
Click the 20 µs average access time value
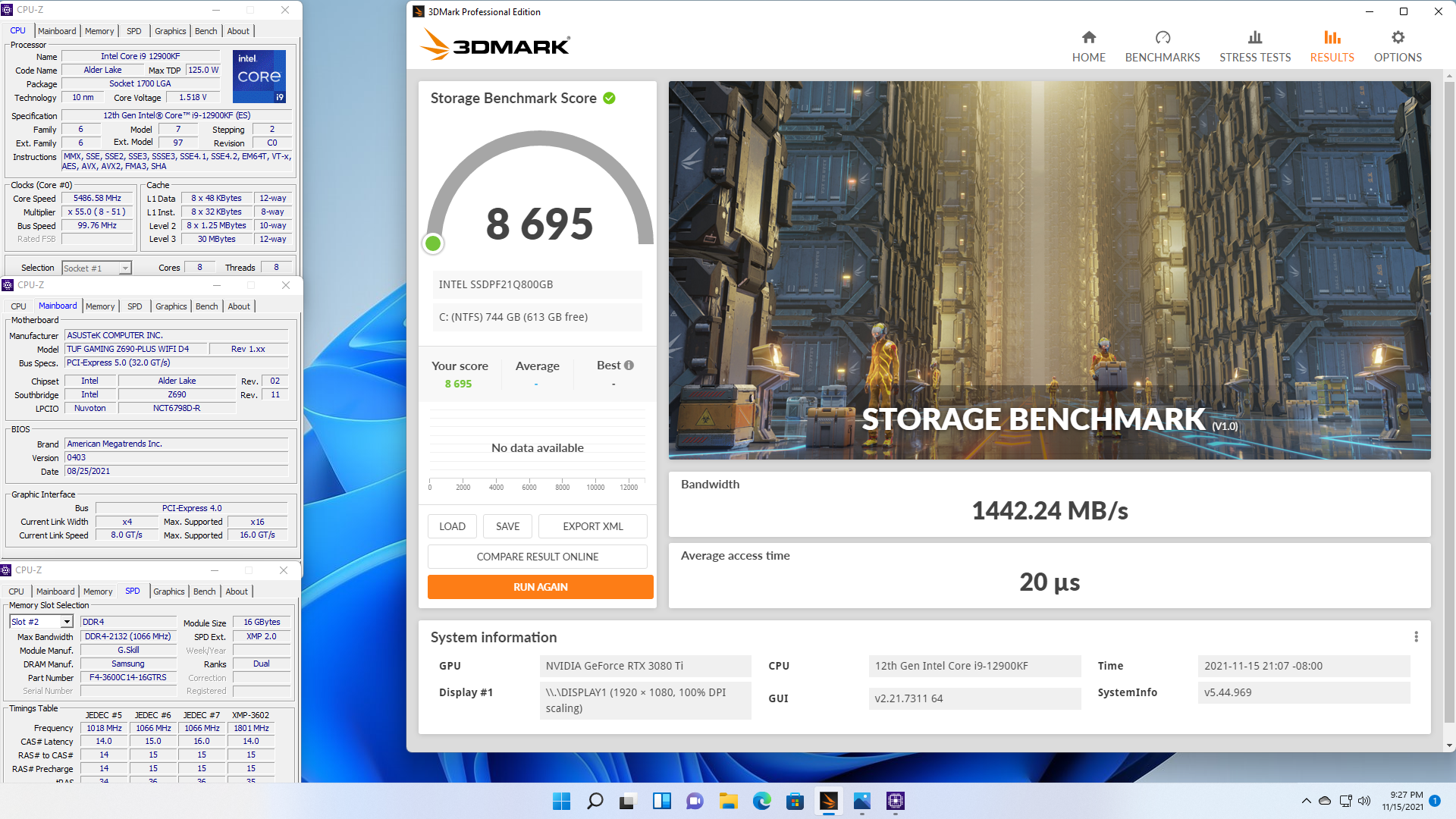click(x=1050, y=582)
